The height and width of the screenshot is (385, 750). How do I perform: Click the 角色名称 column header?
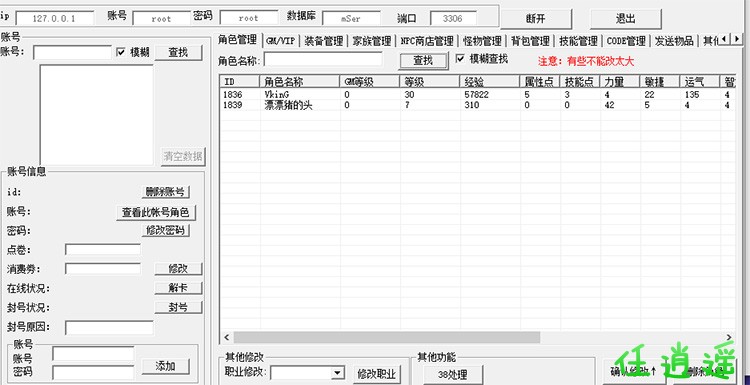tap(300, 82)
